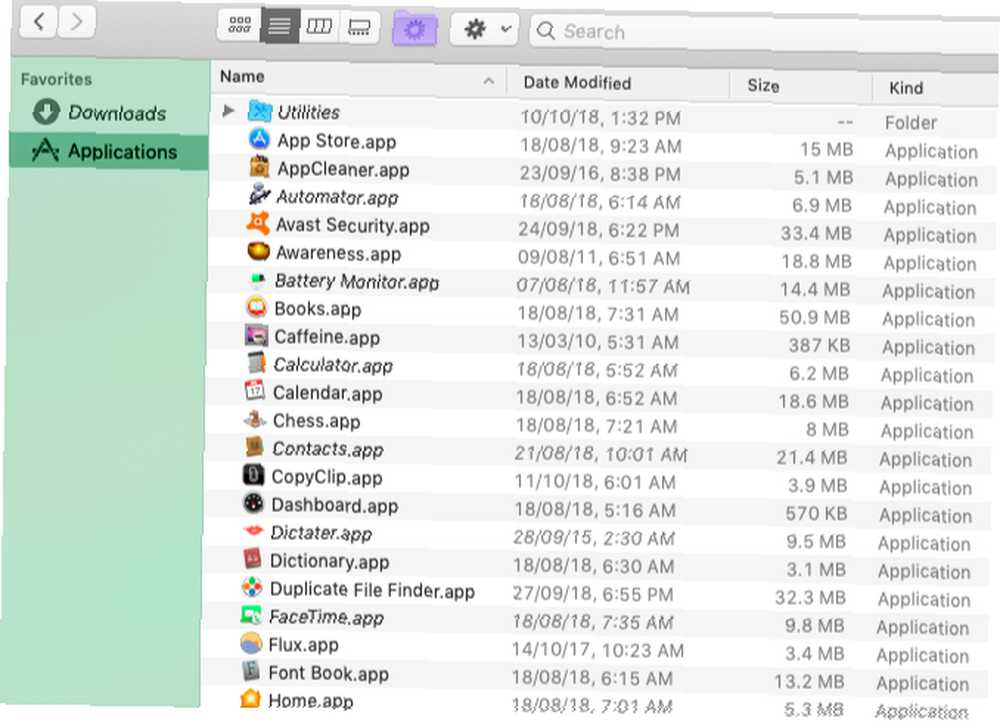Select the Utilities folder icon
Viewport: 1000px width, 724px height.
(x=260, y=111)
